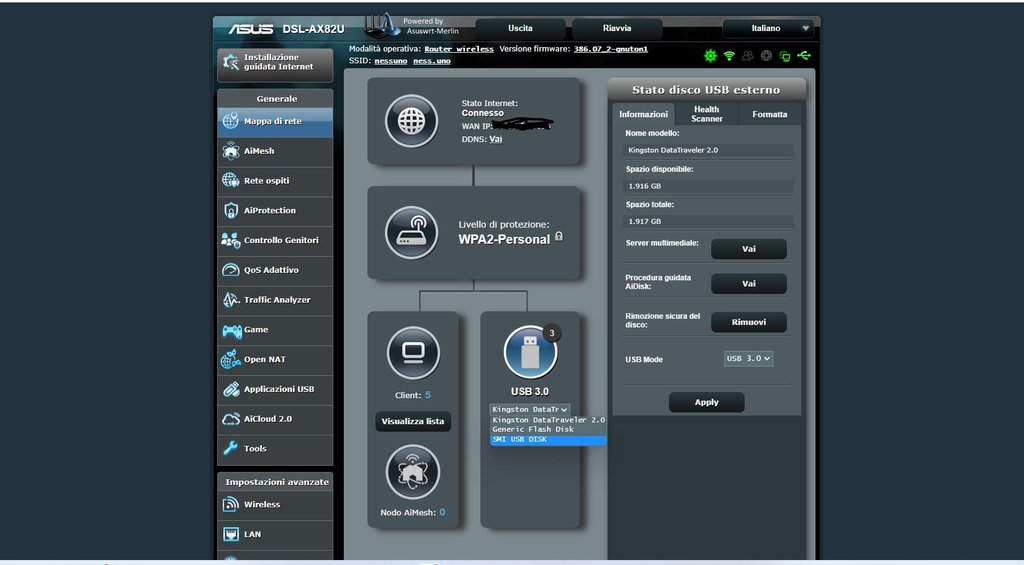The width and height of the screenshot is (1024, 565).
Task: Switch to the Informazioni tab
Action: (643, 114)
